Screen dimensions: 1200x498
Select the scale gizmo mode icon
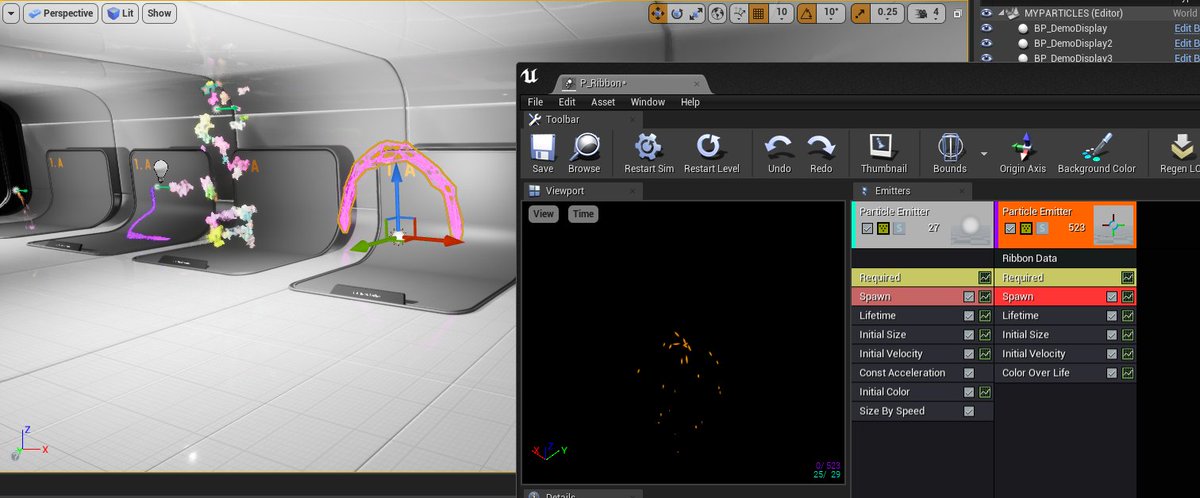pos(696,13)
